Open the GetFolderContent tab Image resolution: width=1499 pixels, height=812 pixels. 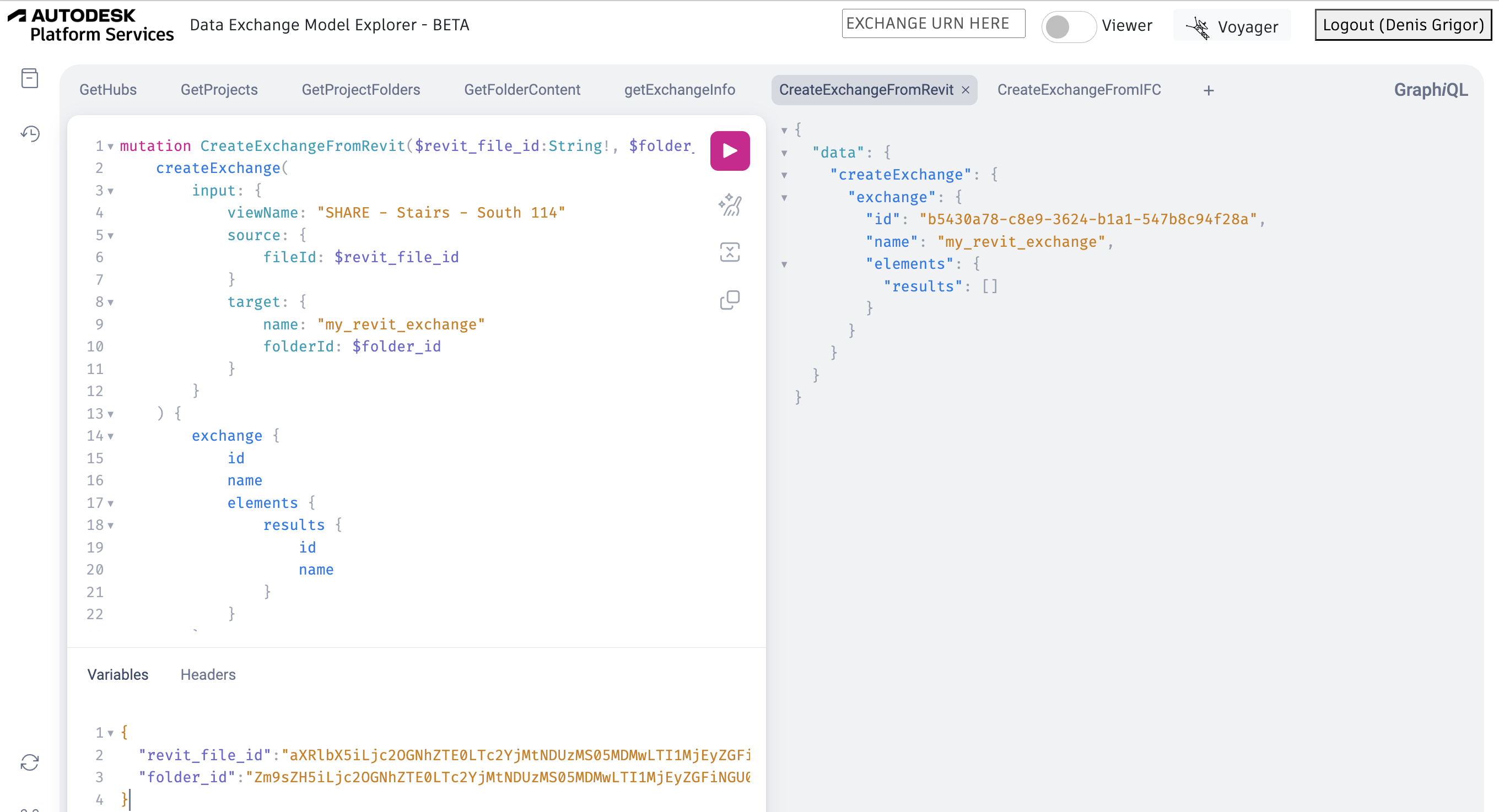click(522, 90)
